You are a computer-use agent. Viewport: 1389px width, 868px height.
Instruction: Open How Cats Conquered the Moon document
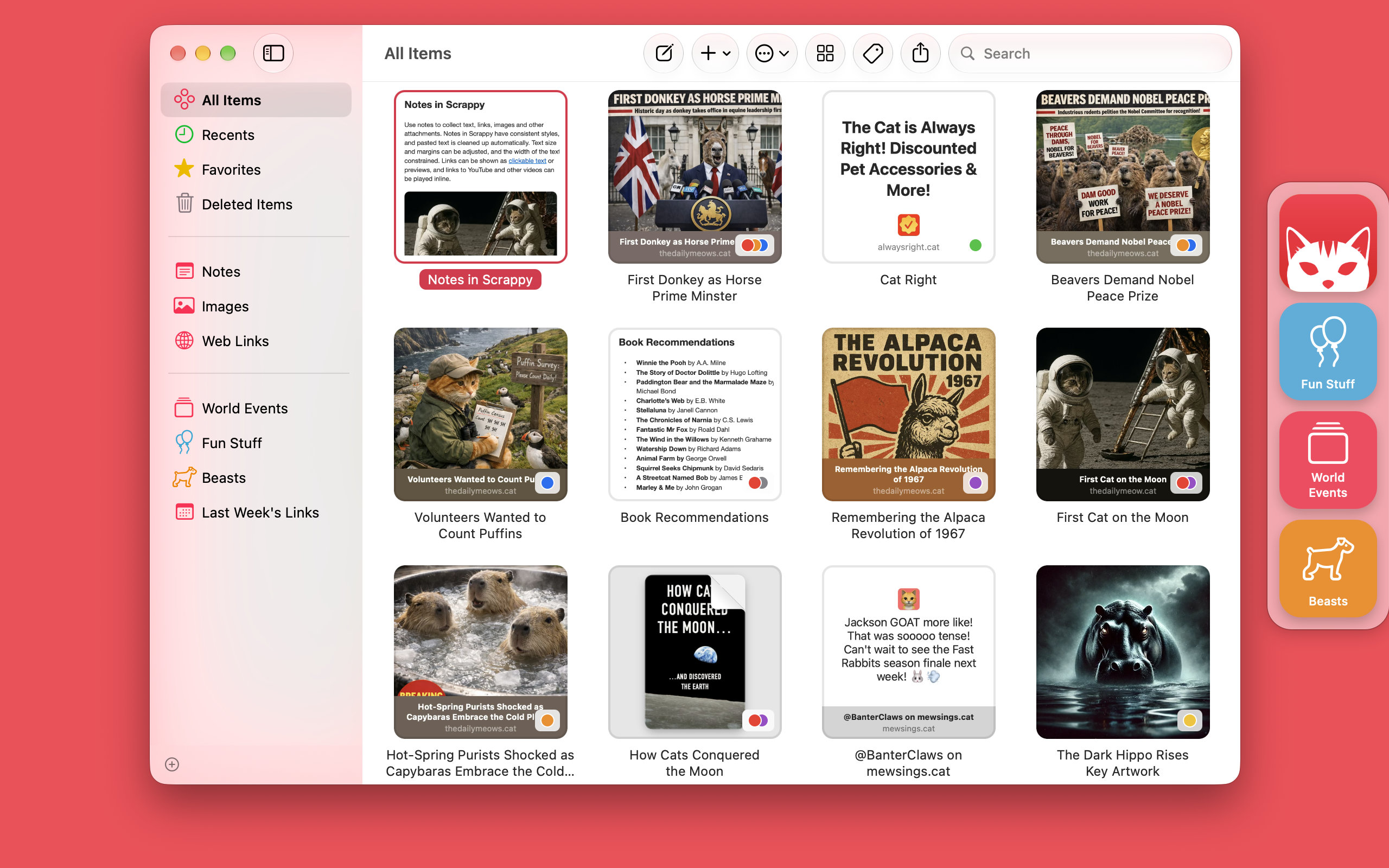pyautogui.click(x=694, y=652)
